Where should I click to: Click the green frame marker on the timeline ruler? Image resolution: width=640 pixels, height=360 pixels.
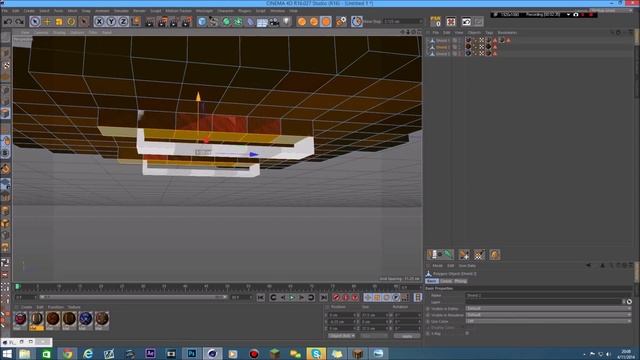pos(18,287)
